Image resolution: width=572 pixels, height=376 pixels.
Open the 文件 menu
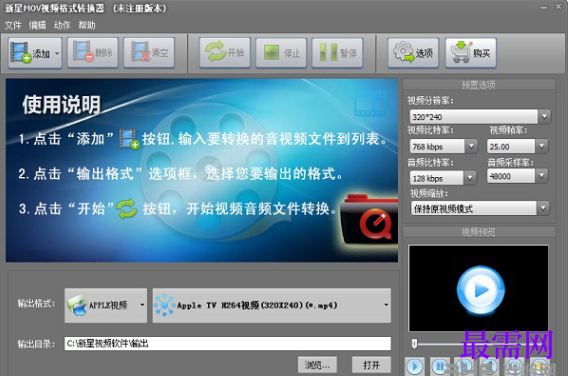[13, 25]
